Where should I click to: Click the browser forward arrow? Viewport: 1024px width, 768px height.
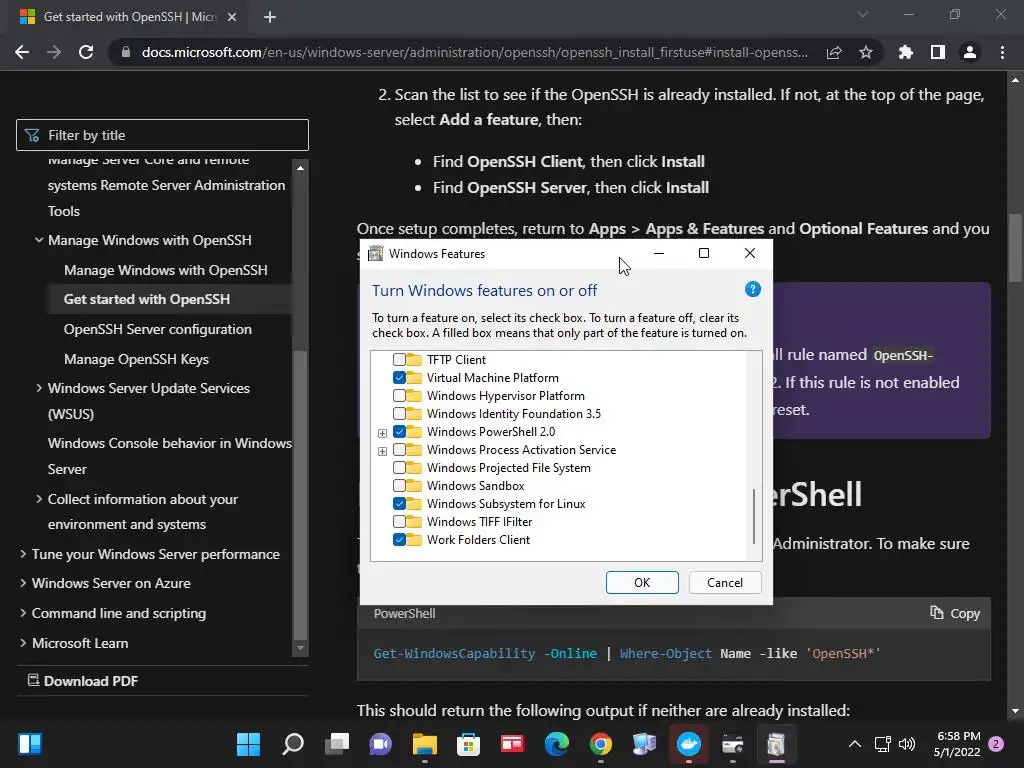(54, 52)
